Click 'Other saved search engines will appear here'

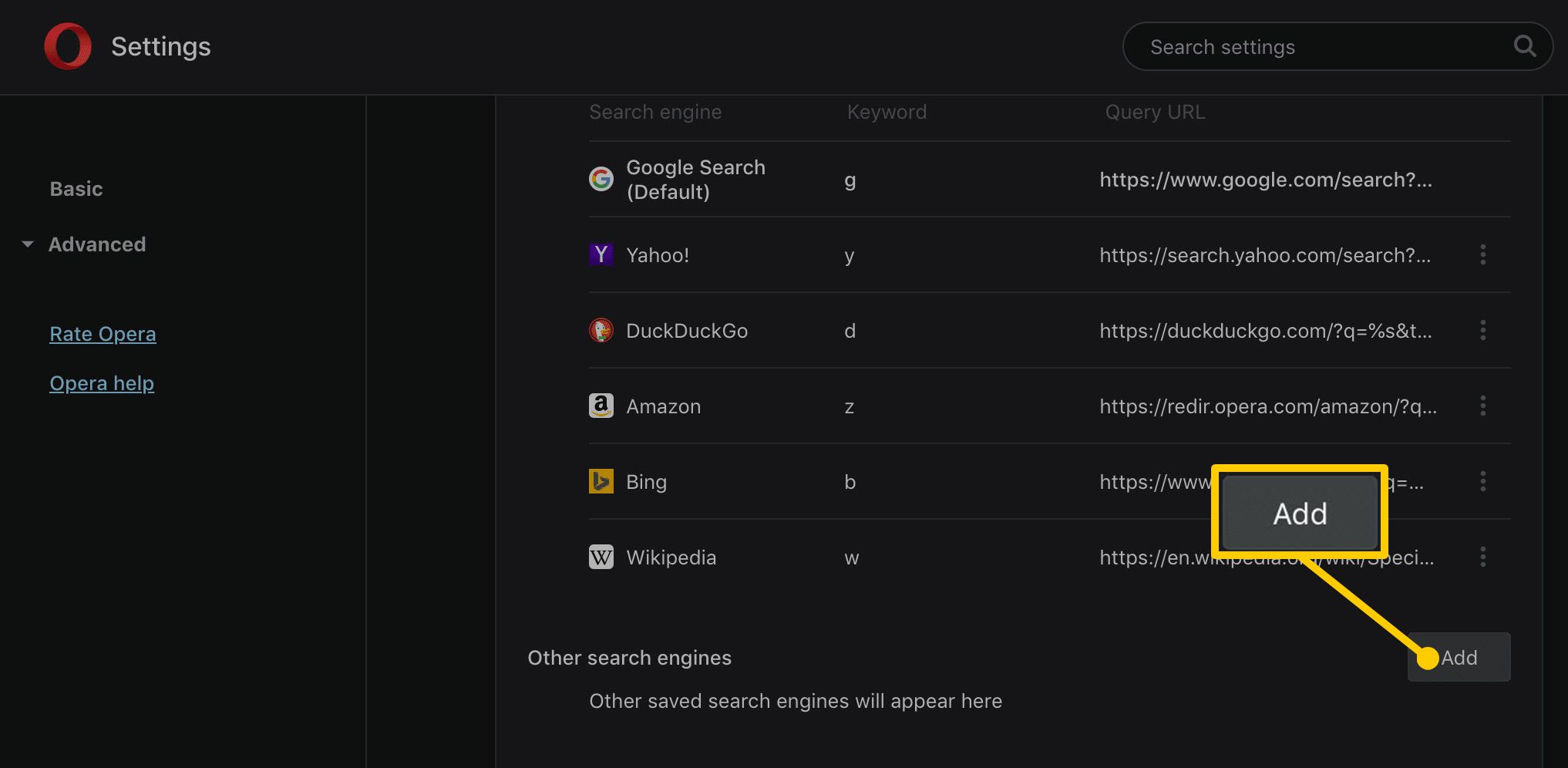point(796,701)
